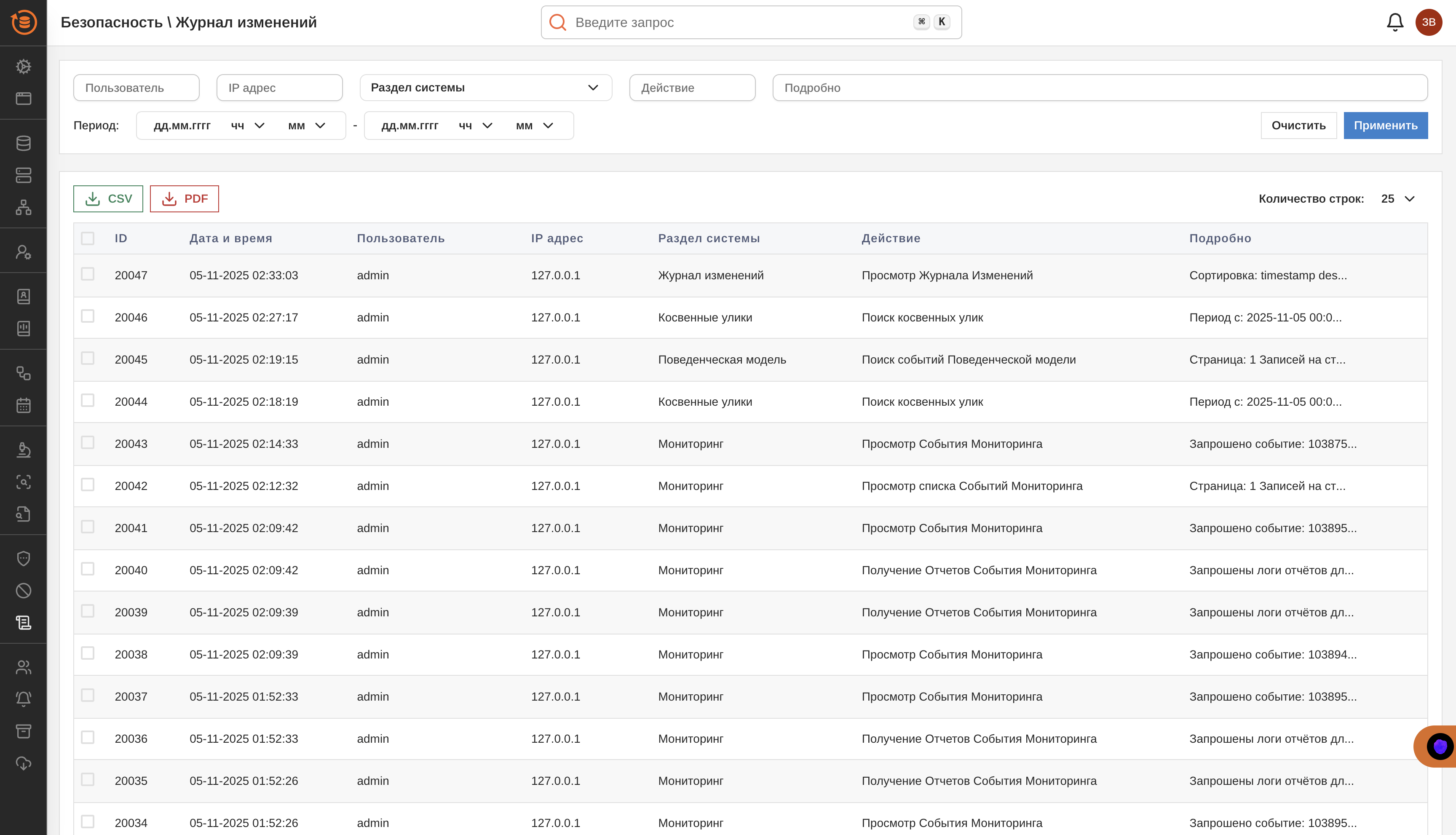Screen dimensions: 1456x835
Task: Check the row with ID 20047
Action: [x=88, y=274]
